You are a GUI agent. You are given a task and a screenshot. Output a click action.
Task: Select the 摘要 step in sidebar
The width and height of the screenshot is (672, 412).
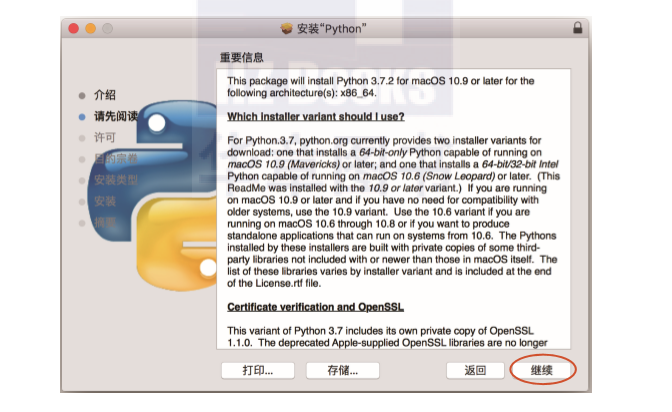click(105, 223)
